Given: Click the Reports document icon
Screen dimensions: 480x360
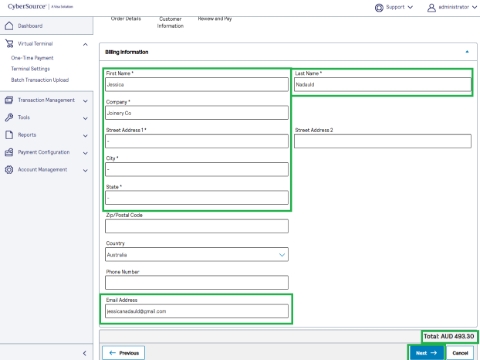Looking at the screenshot, I should click(9, 135).
